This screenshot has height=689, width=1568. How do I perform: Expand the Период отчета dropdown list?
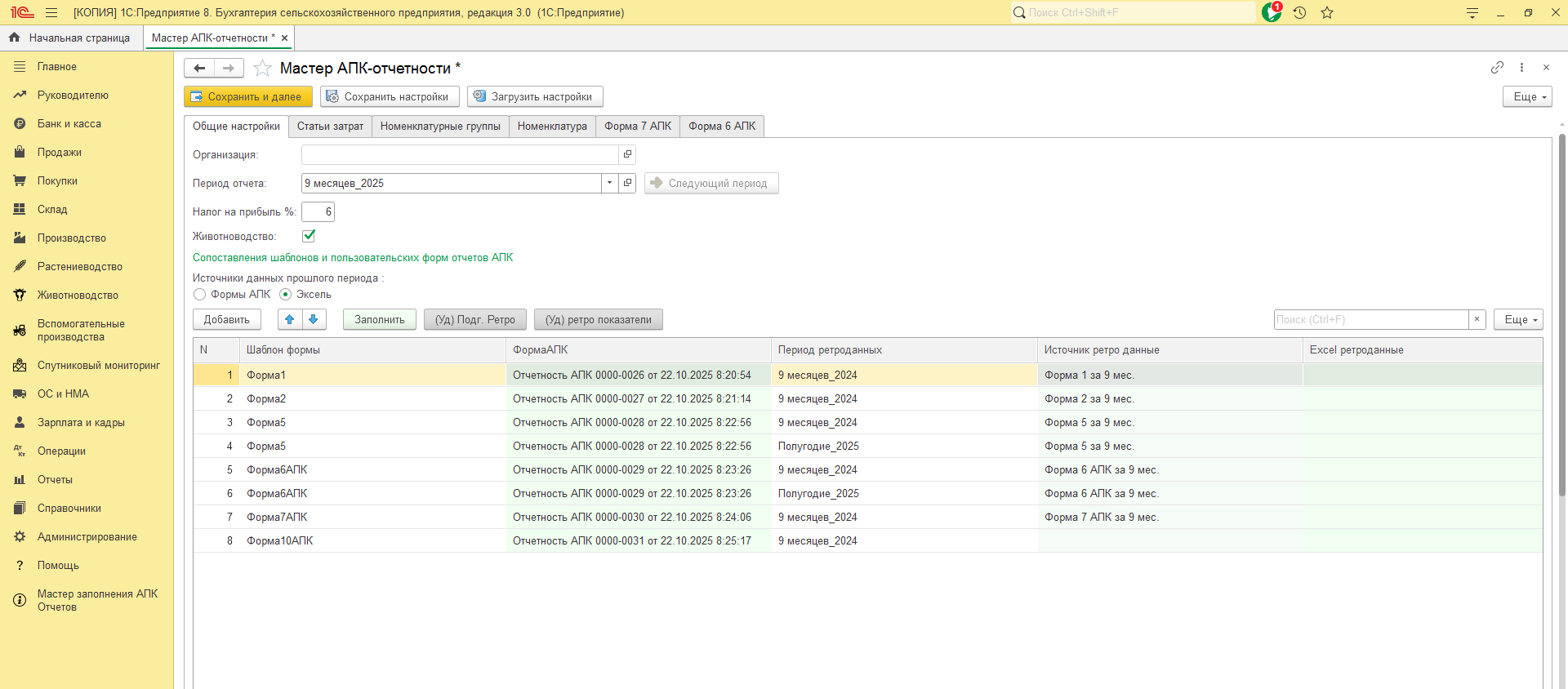click(609, 184)
